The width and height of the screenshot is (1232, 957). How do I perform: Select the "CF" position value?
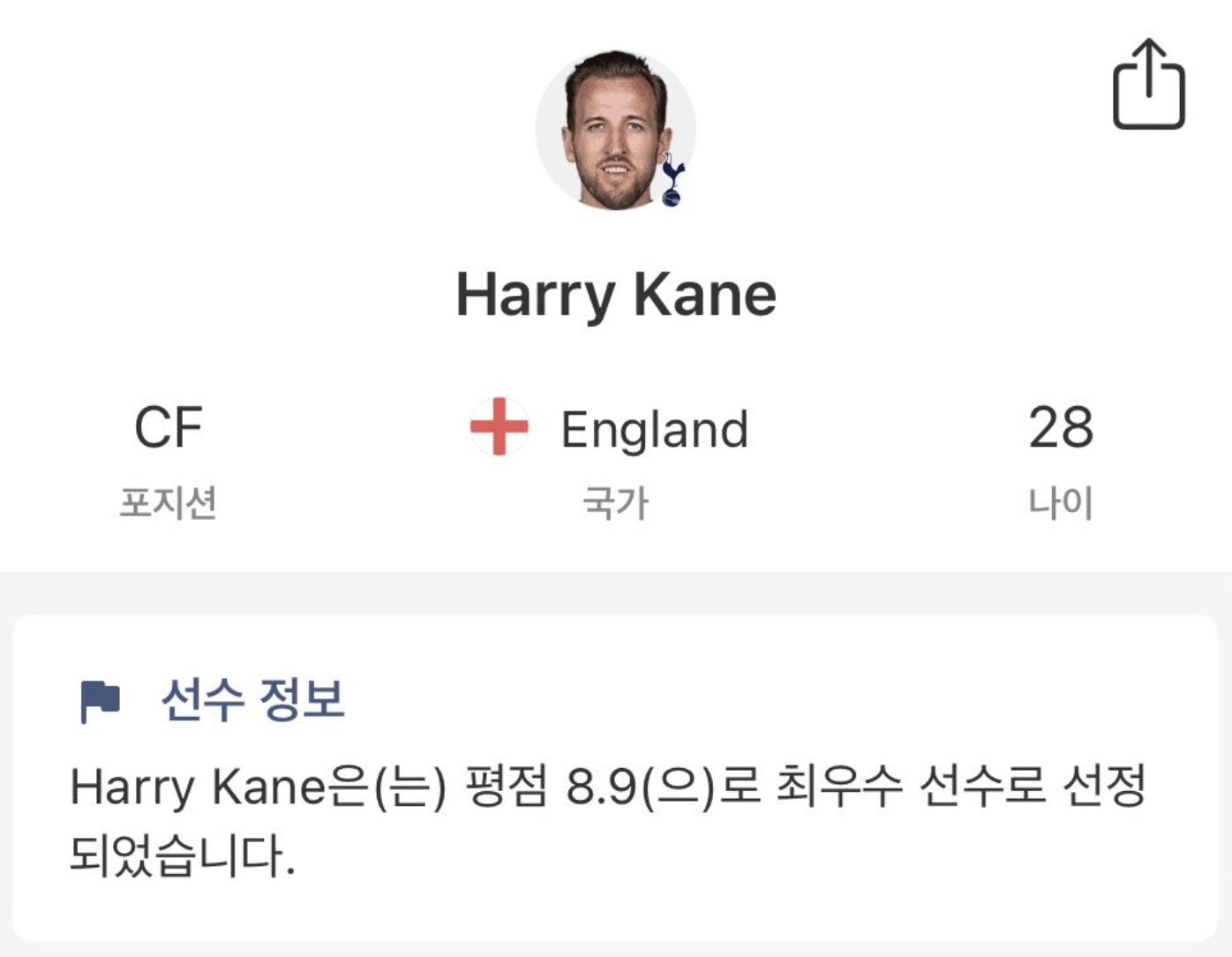point(168,428)
